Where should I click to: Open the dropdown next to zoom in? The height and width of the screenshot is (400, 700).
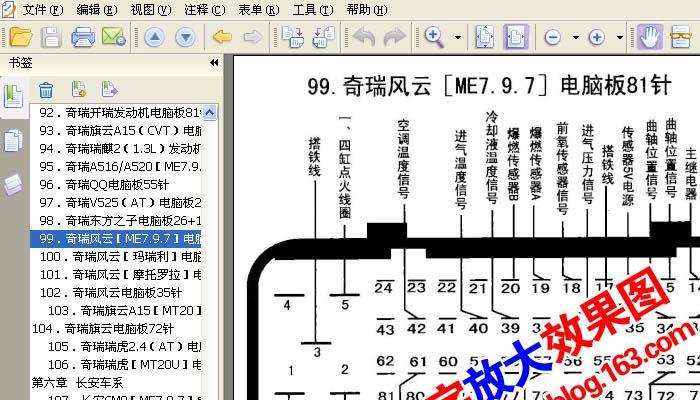(620, 38)
